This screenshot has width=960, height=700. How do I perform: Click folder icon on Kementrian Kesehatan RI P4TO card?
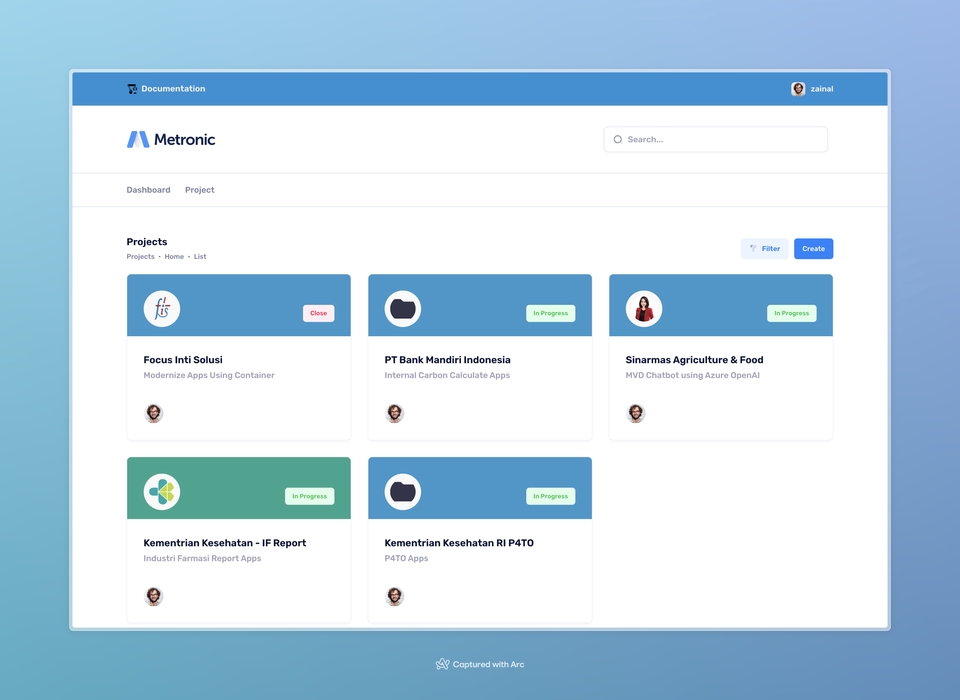[x=403, y=492]
